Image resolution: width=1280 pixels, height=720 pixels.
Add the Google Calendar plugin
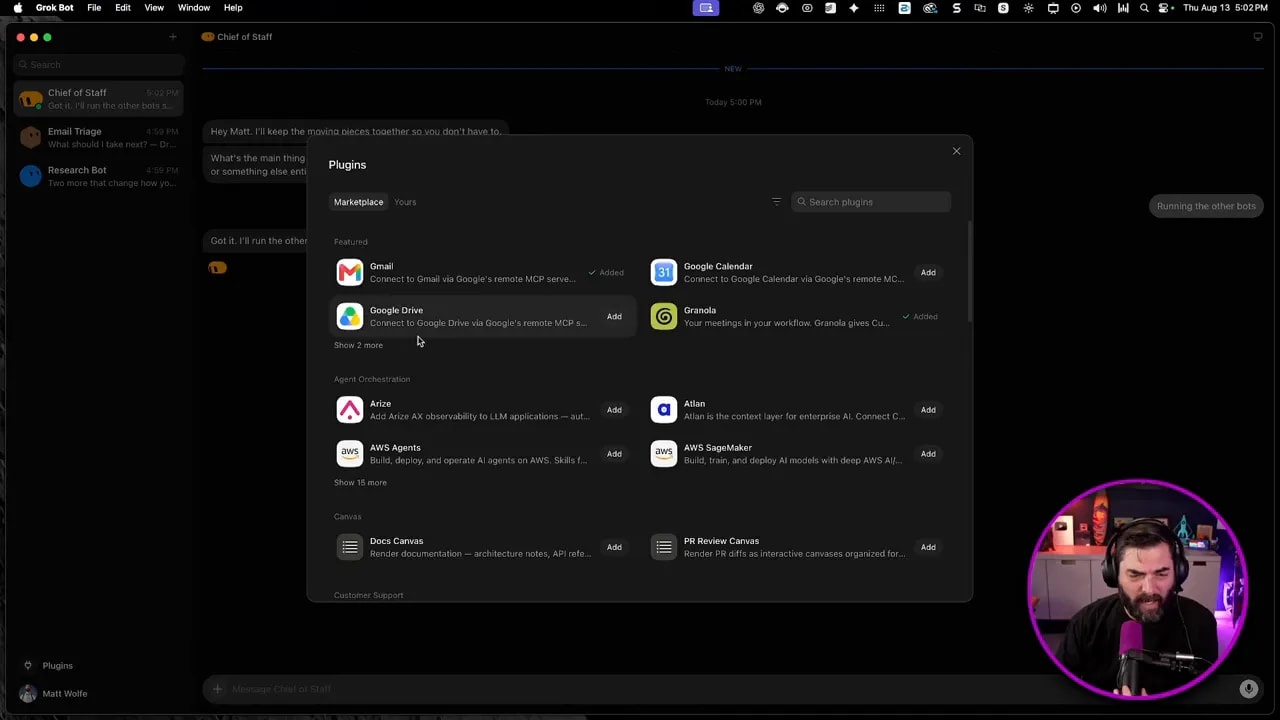click(928, 273)
